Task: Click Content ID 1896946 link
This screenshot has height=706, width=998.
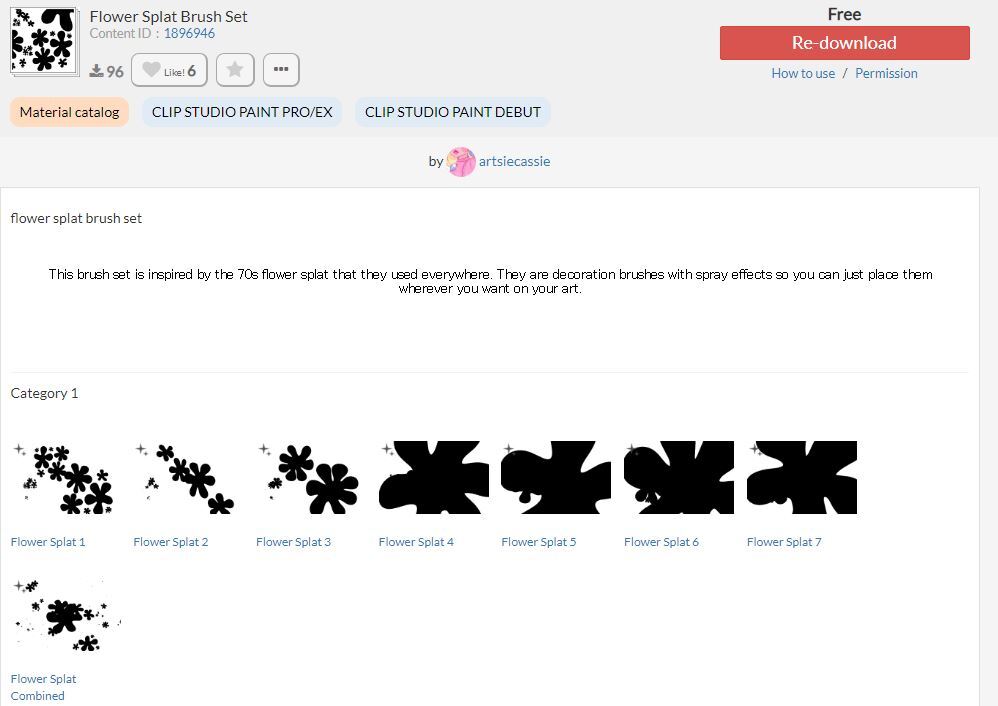Action: tap(189, 33)
